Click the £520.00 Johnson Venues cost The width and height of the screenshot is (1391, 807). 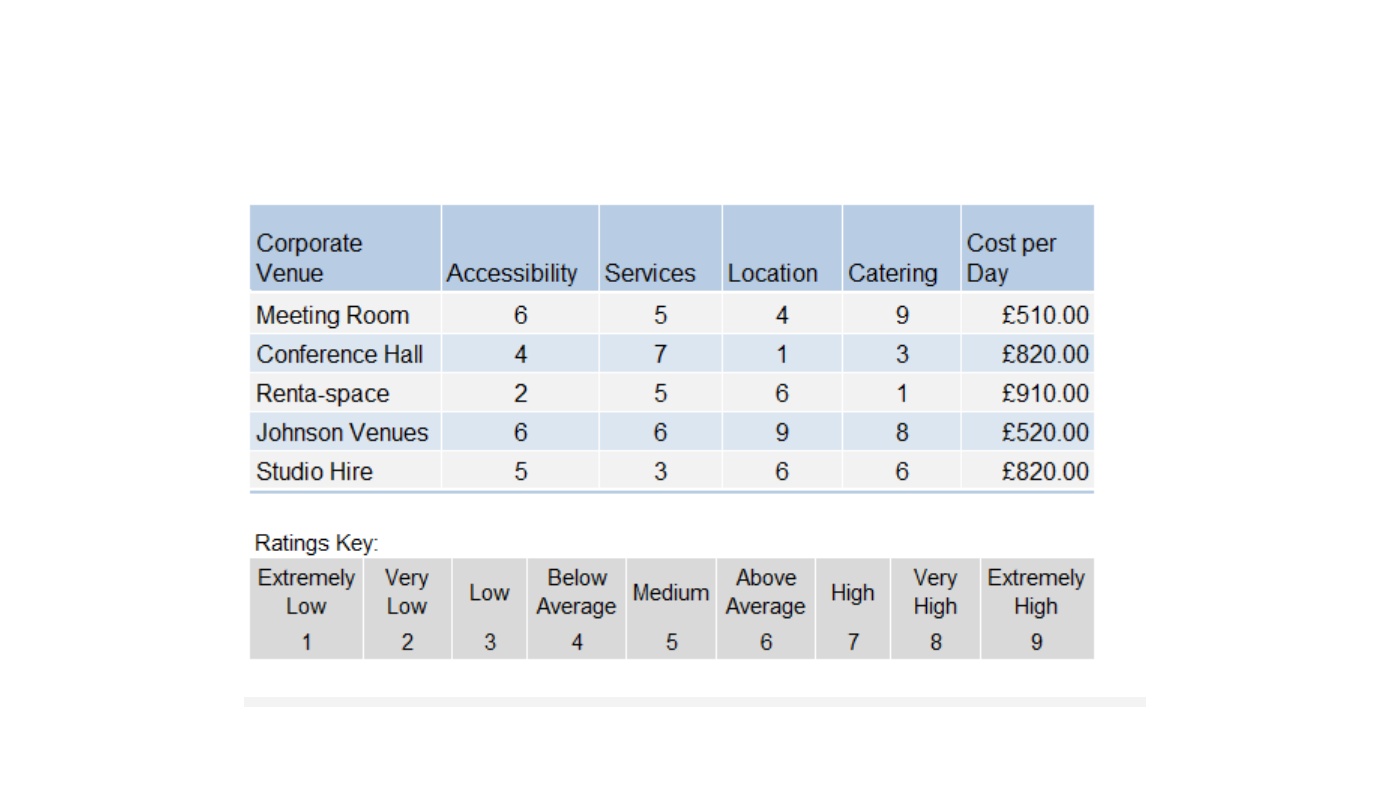click(1045, 432)
